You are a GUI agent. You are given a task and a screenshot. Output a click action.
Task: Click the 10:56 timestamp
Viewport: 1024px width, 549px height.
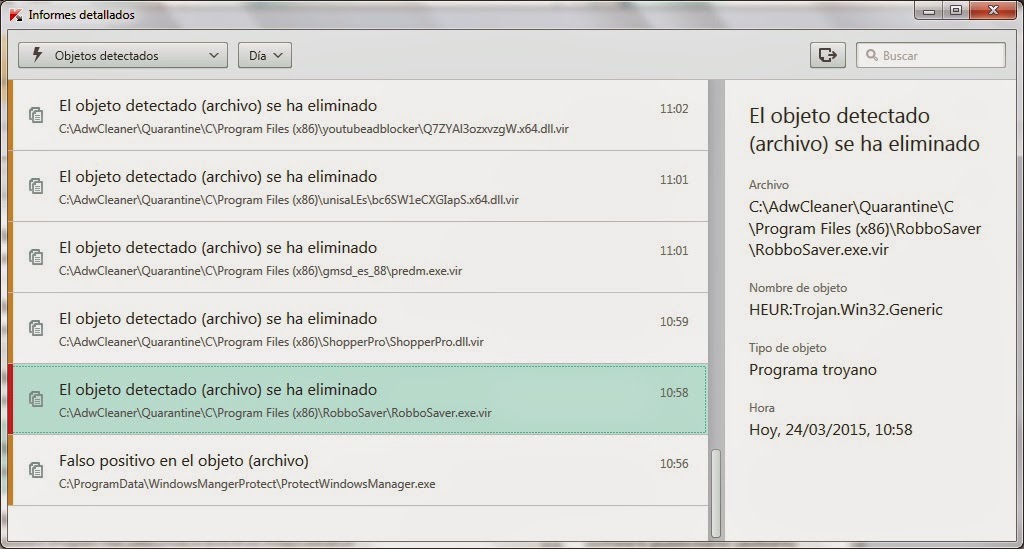coord(674,464)
